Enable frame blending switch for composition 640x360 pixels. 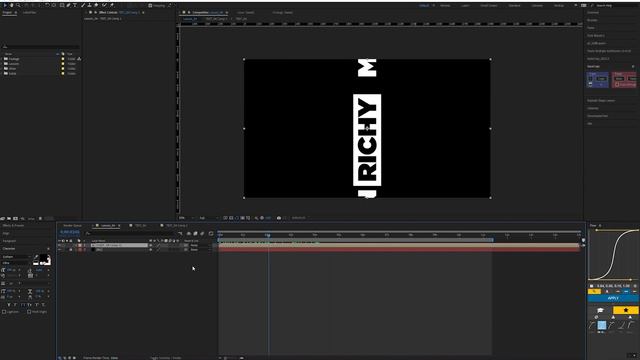(196, 233)
